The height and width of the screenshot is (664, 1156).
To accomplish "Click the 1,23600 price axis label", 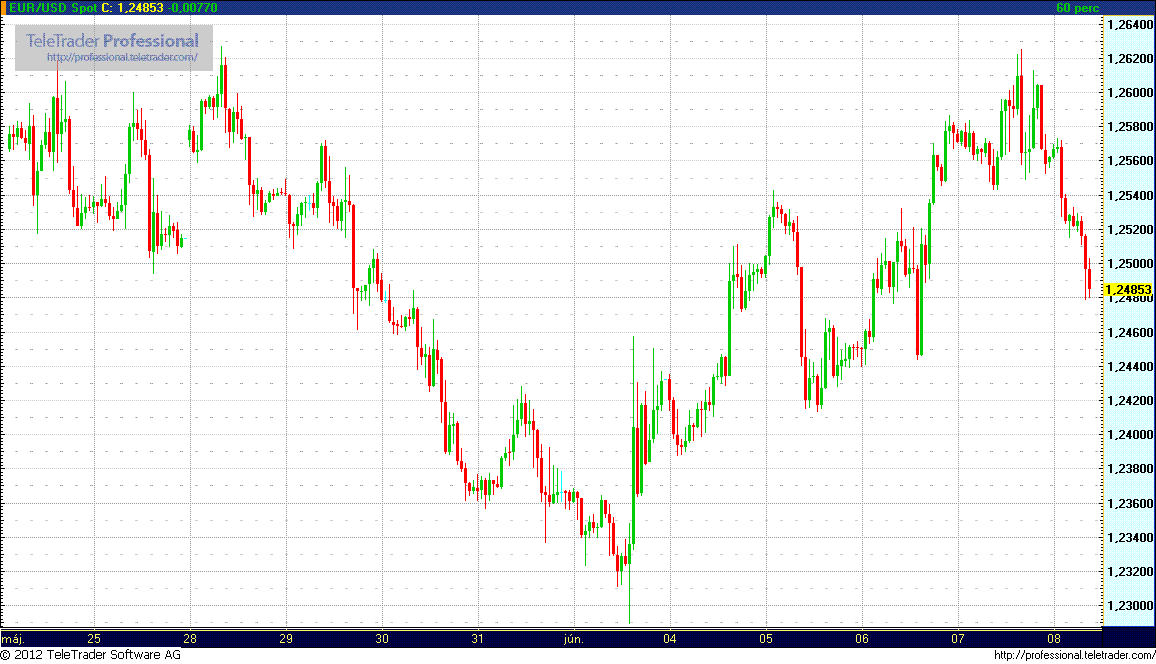I will (1130, 503).
